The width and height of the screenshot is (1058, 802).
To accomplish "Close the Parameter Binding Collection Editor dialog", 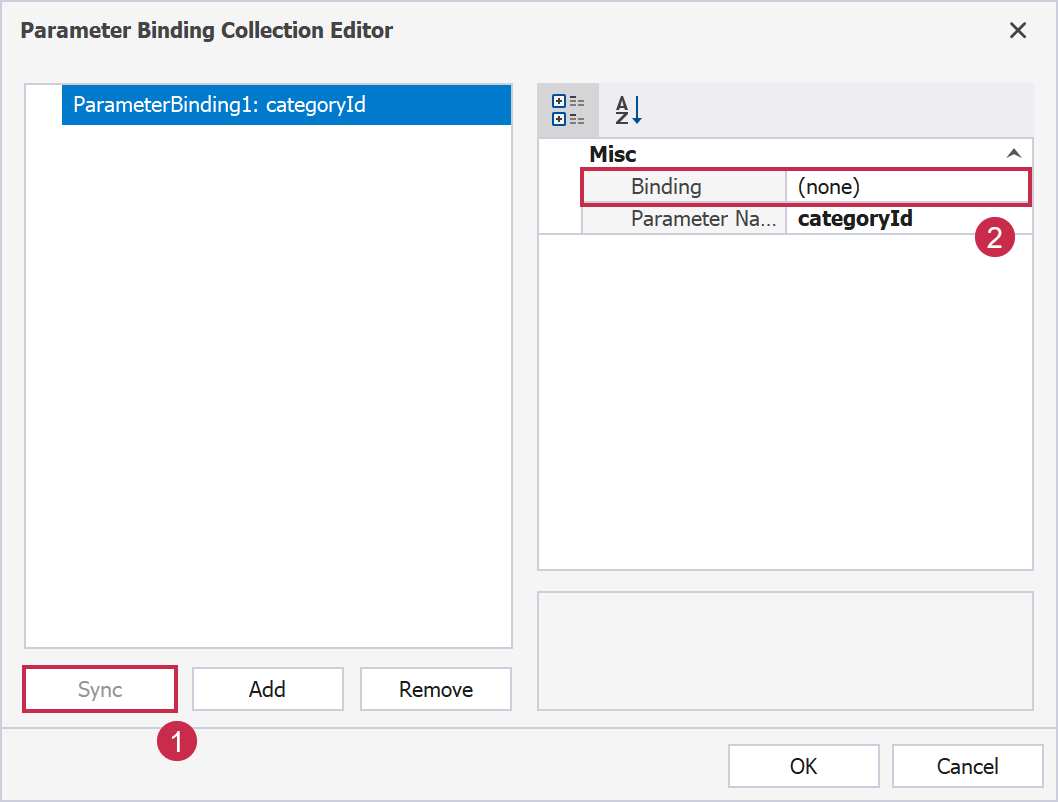I will 1018,31.
